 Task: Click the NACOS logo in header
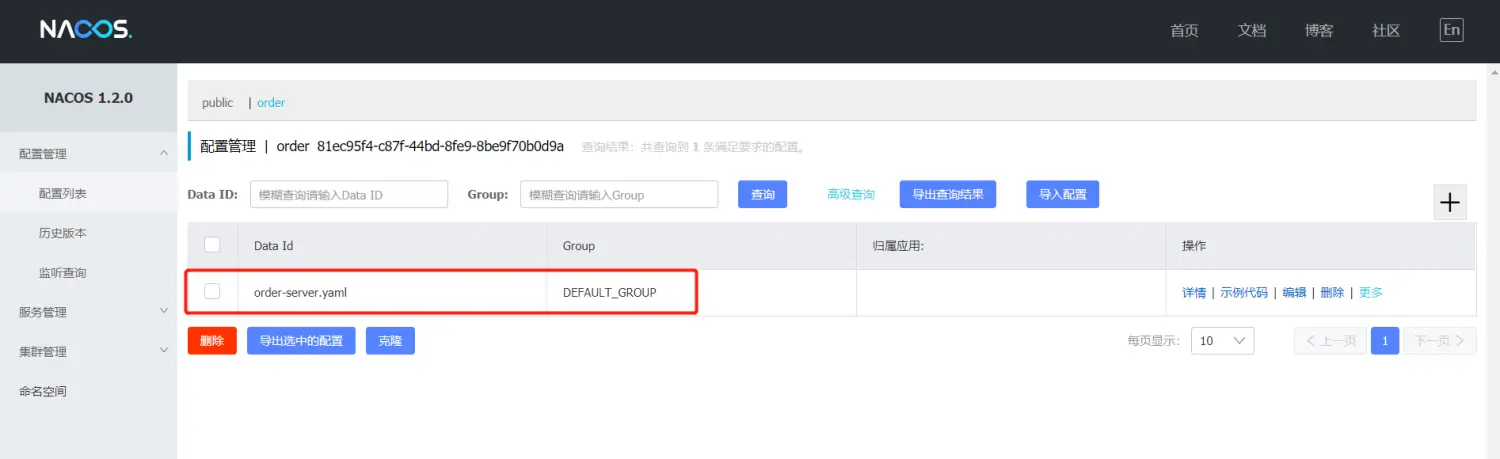tap(86, 30)
